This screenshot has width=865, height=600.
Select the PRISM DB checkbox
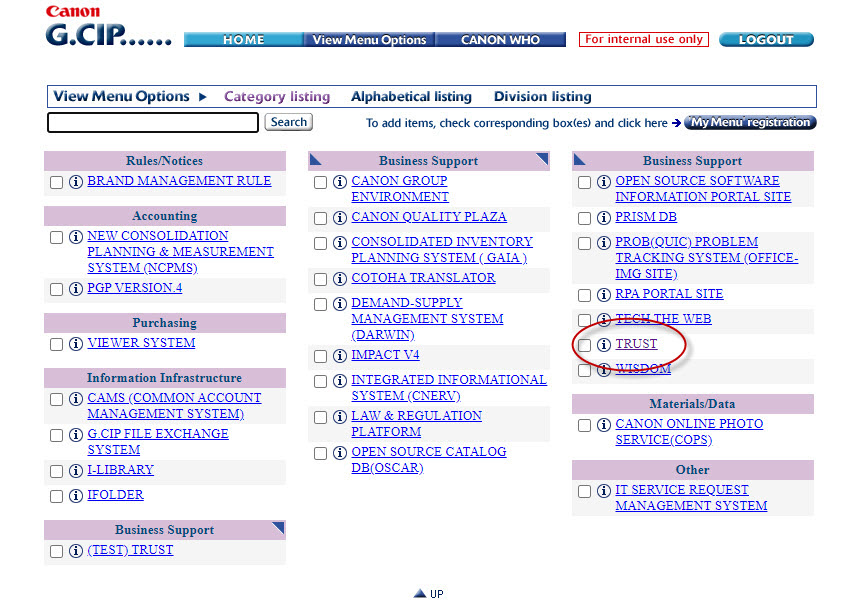[x=585, y=218]
